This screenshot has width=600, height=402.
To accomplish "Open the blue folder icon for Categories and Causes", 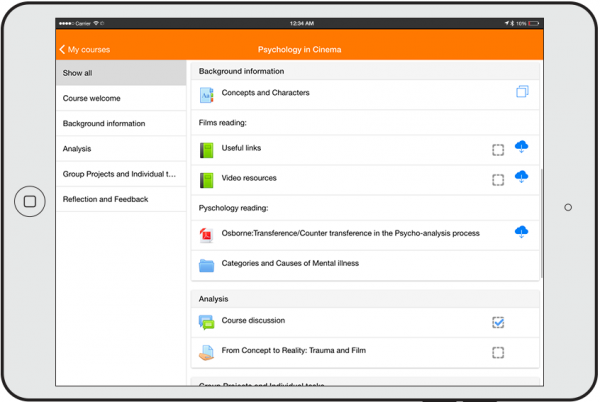I will (x=207, y=265).
